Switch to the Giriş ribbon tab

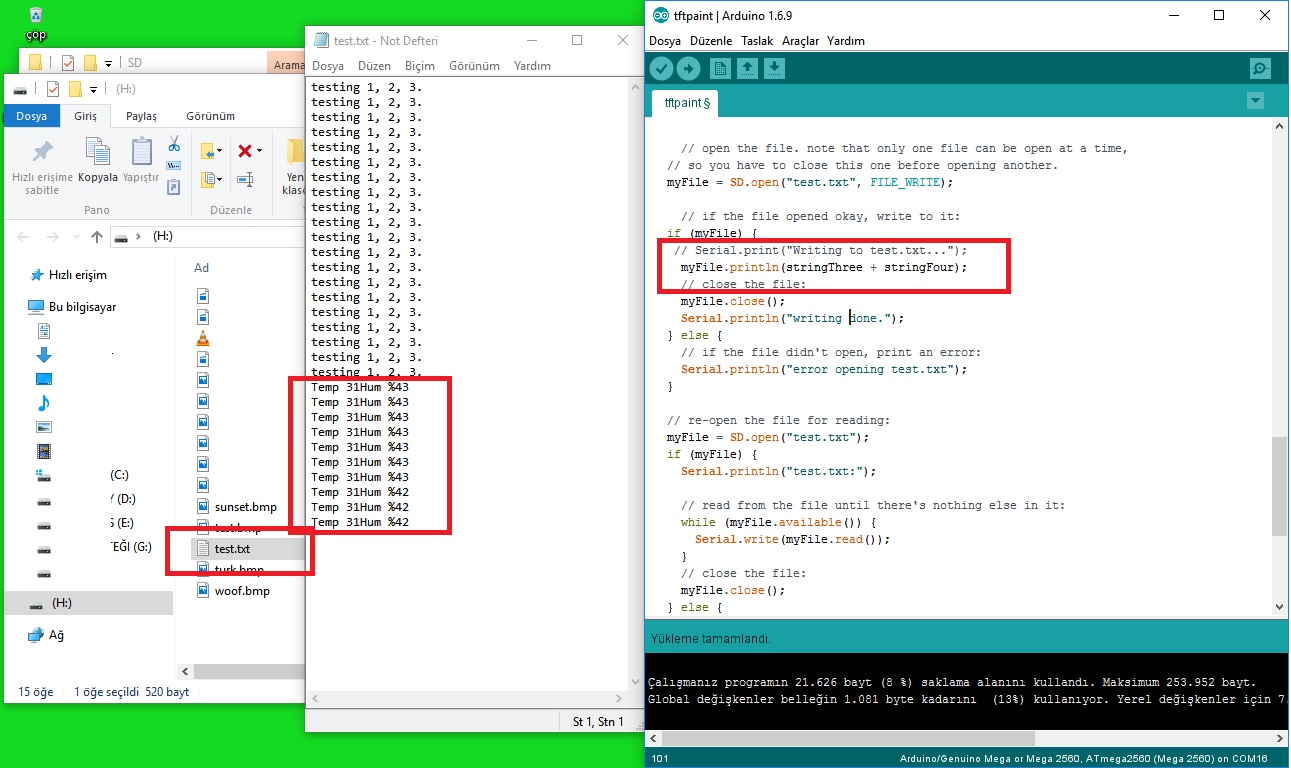click(85, 116)
